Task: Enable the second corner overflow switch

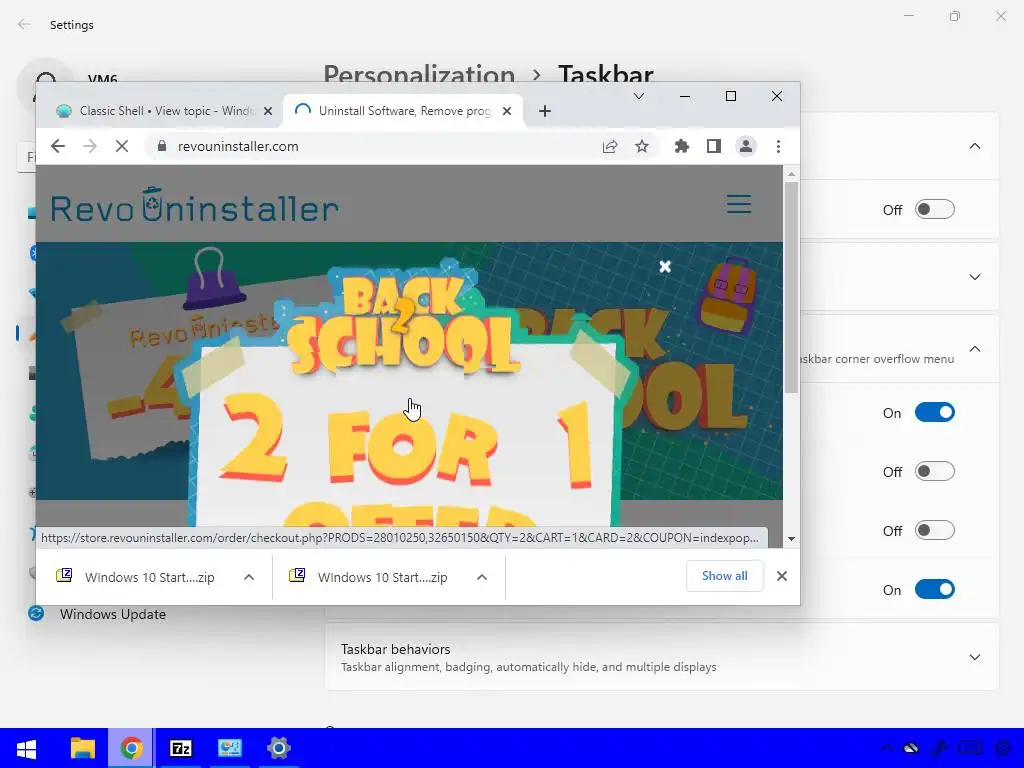Action: point(935,472)
